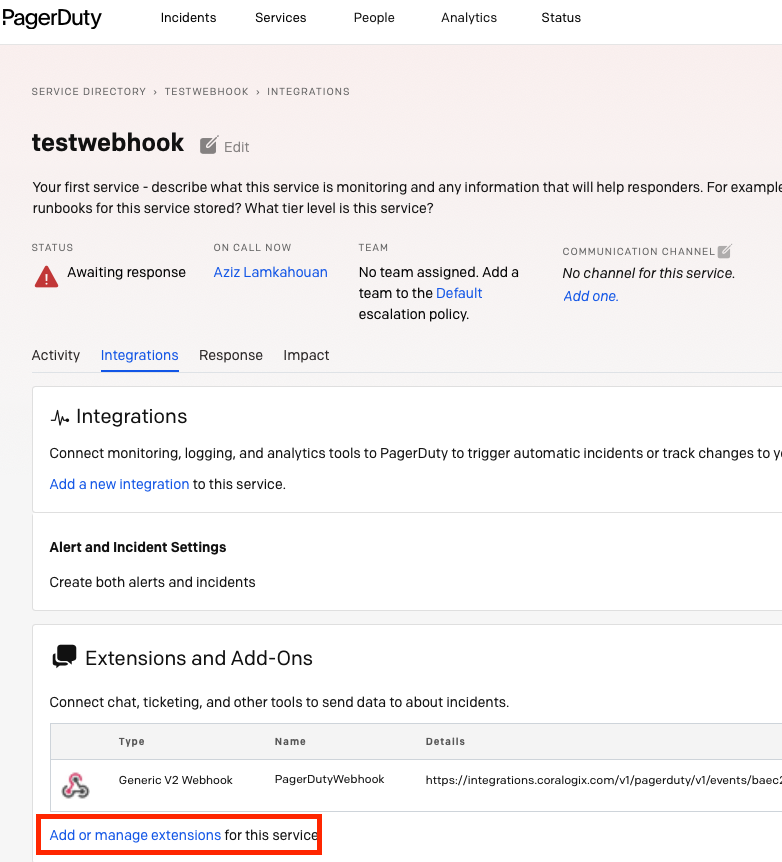Click the Extensions and Add-Ons chat icon
Screen dimensions: 782x862
pyautogui.click(x=64, y=656)
